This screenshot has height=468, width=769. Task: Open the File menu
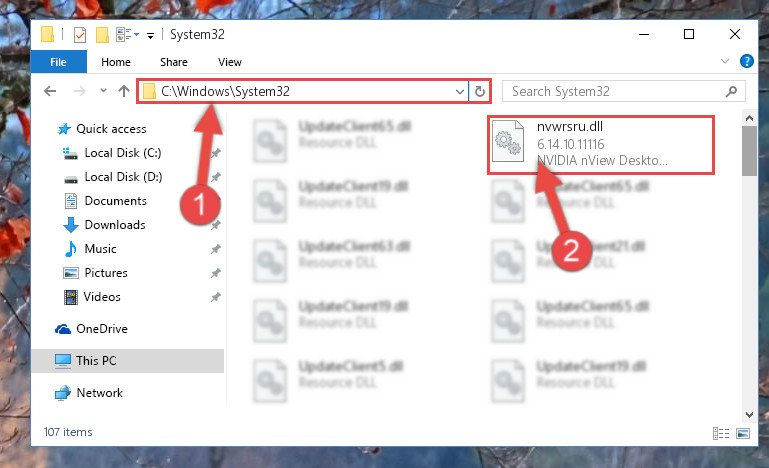(x=58, y=62)
